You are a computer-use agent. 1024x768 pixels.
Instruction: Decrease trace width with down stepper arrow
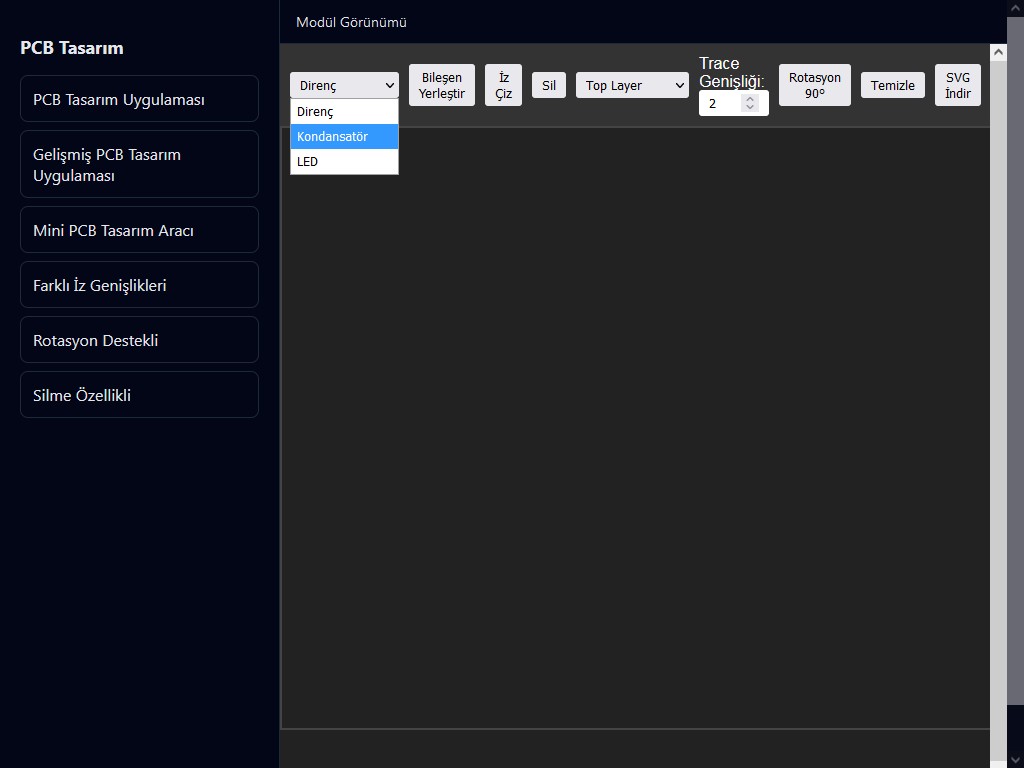tap(750, 107)
